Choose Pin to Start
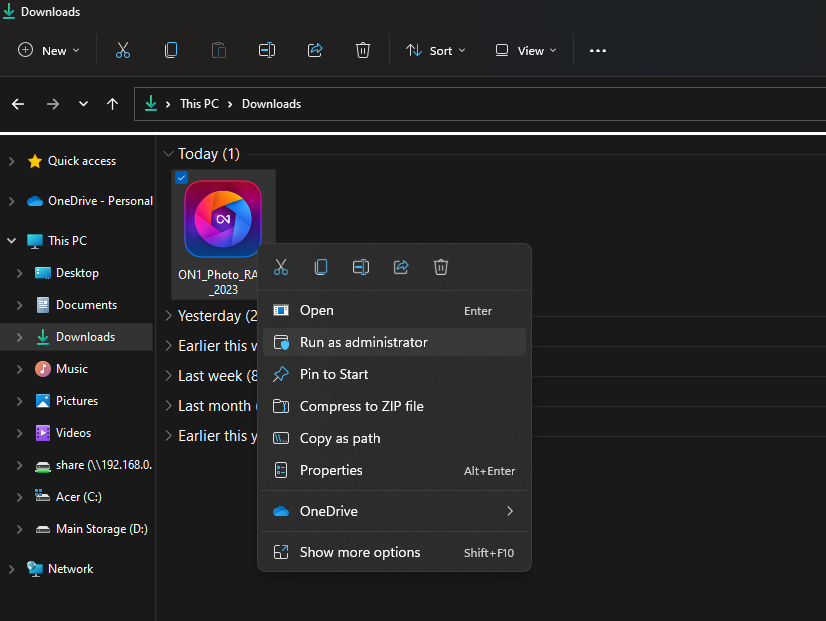The image size is (826, 621). pos(394,374)
